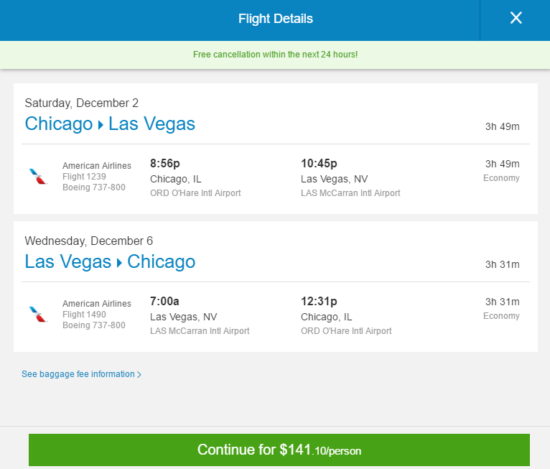The height and width of the screenshot is (469, 550).
Task: Click Wednesday, December 6 date label
Action: click(89, 241)
